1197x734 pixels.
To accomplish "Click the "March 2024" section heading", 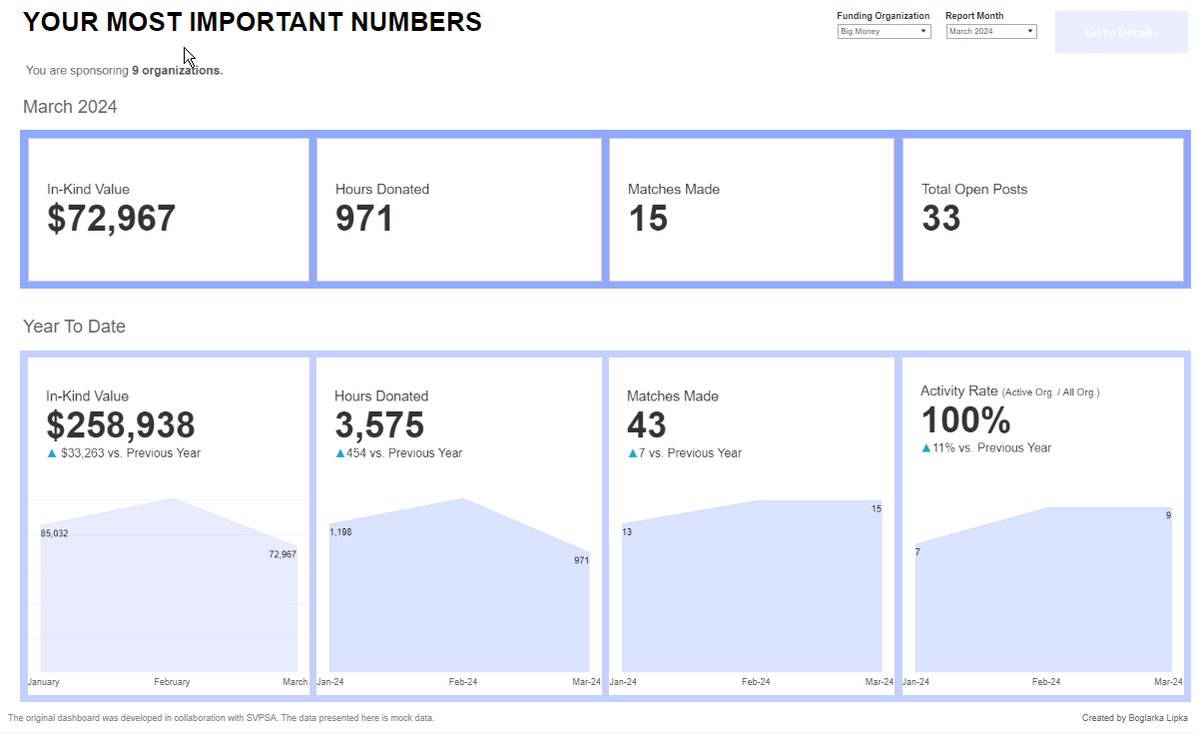I will pyautogui.click(x=70, y=107).
